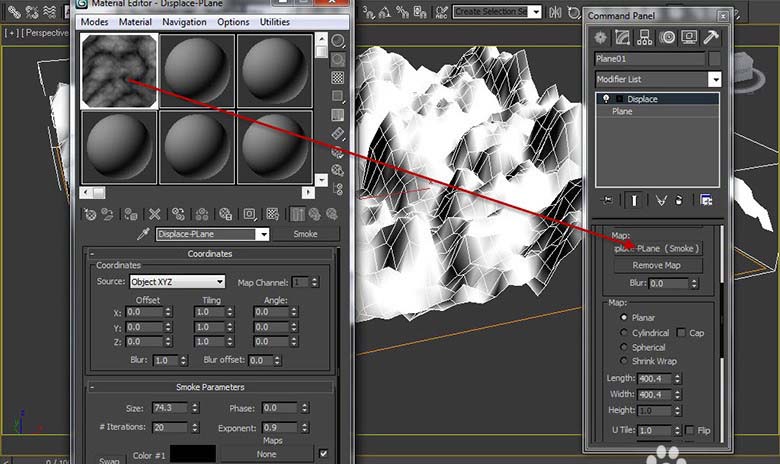Open Create Selection Set dropdown arrow
The width and height of the screenshot is (780, 464).
click(x=536, y=12)
